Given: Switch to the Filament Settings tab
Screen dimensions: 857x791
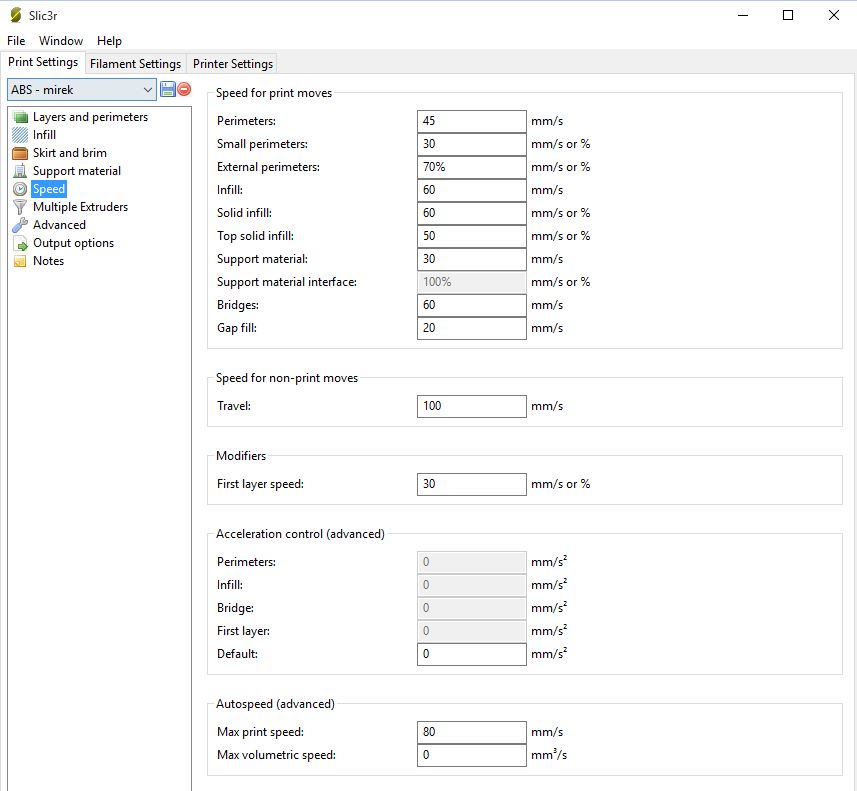Looking at the screenshot, I should 135,64.
